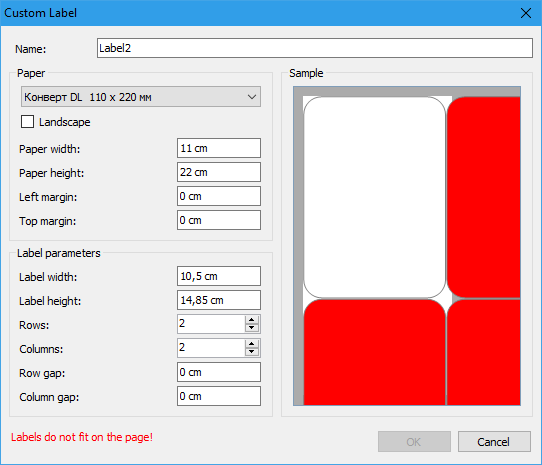Click the Label width field showing 10,5 cm

click(219, 276)
